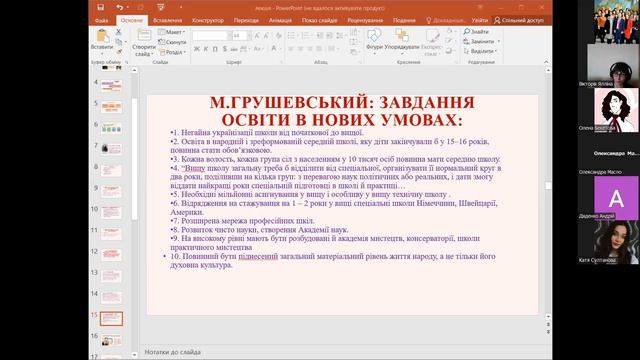Open the quick access toolbar customize arrow
Image resolution: width=640 pixels, height=360 pixels.
pos(181,7)
